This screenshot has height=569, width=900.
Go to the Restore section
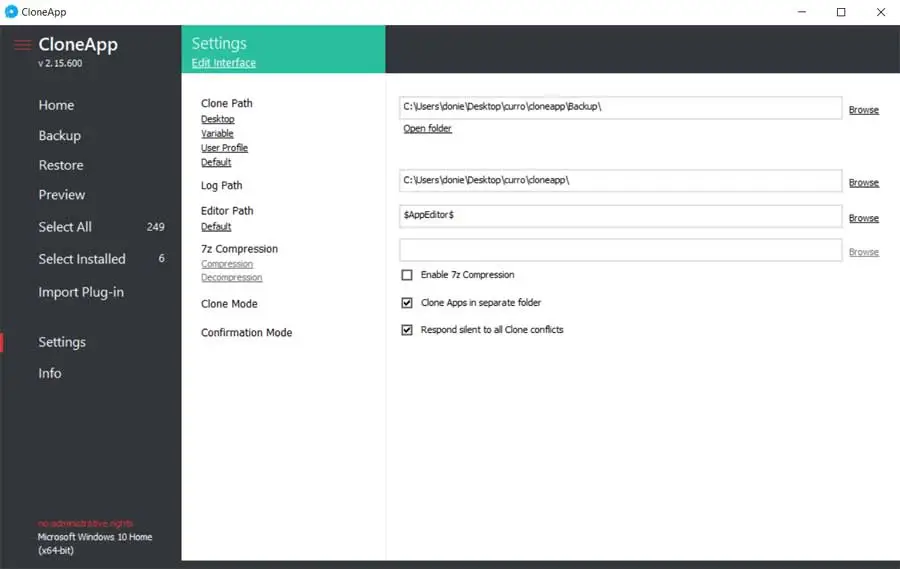[61, 165]
